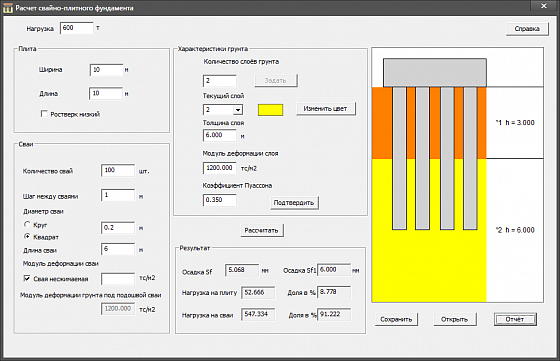Click the Толщина слоя input field
Screen dimensions: 560x361
[x=220, y=135]
